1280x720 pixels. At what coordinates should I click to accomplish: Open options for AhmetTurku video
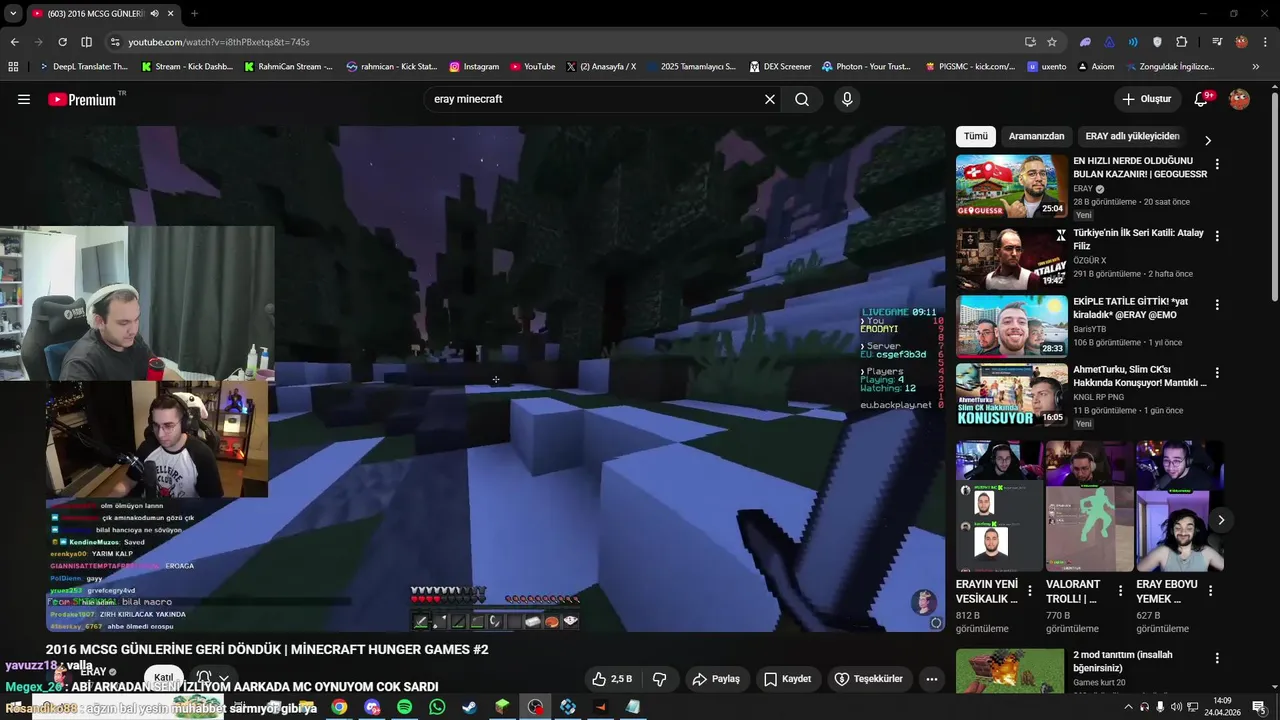pos(1217,372)
